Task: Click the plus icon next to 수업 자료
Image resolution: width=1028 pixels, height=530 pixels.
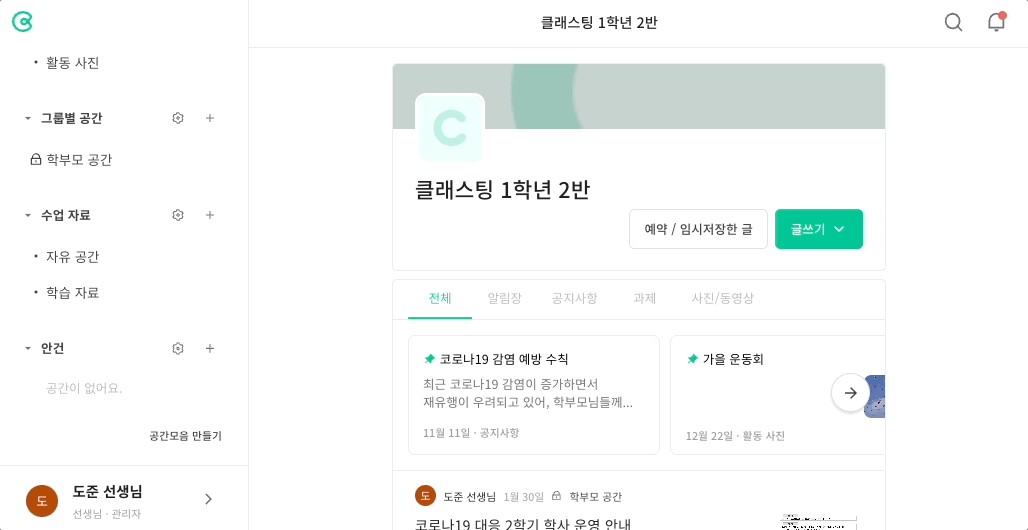Action: click(210, 215)
